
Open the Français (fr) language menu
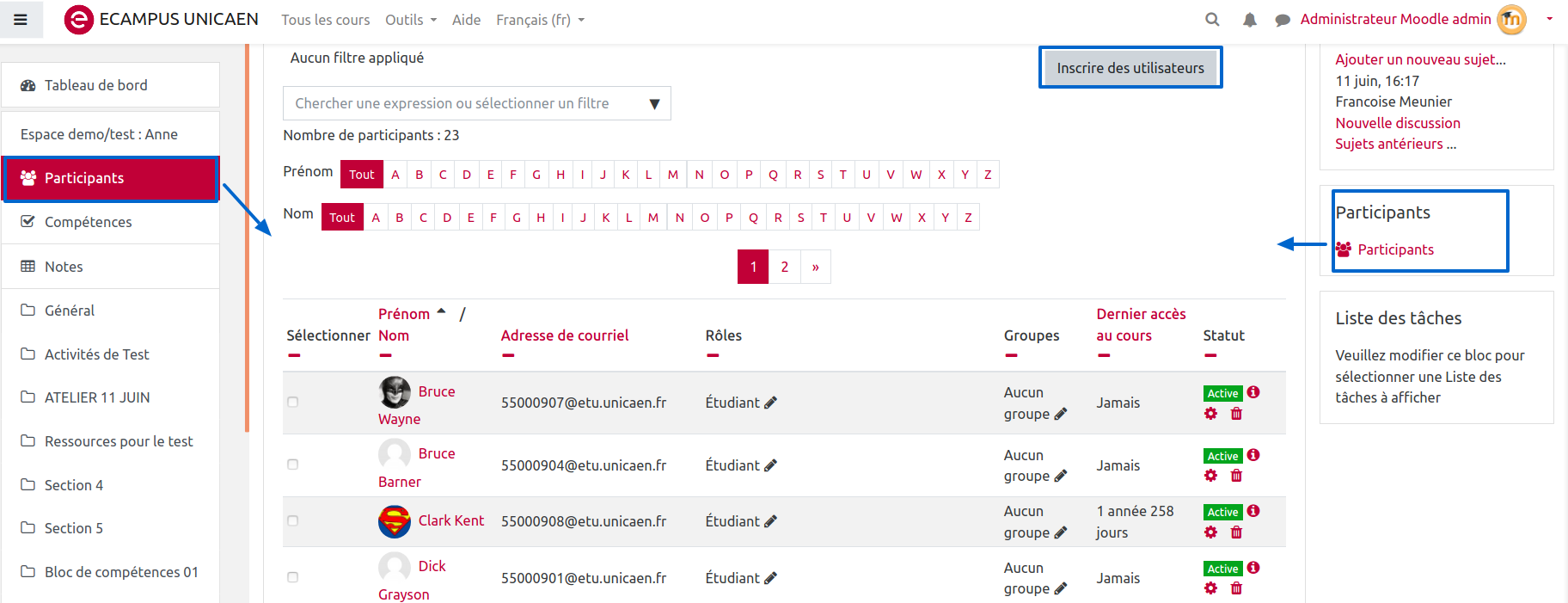pos(539,20)
